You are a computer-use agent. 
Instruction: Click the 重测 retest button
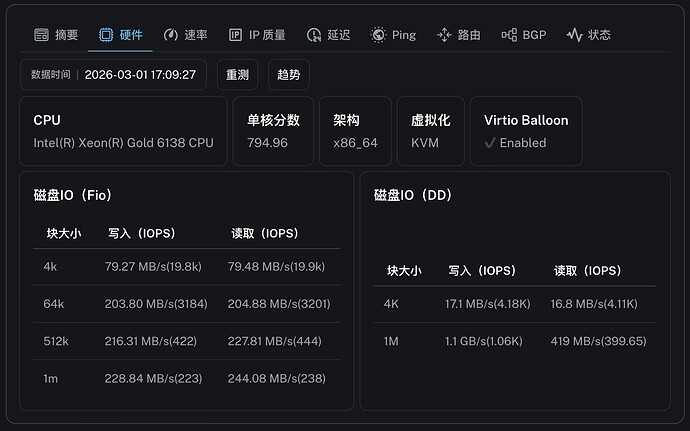[238, 75]
